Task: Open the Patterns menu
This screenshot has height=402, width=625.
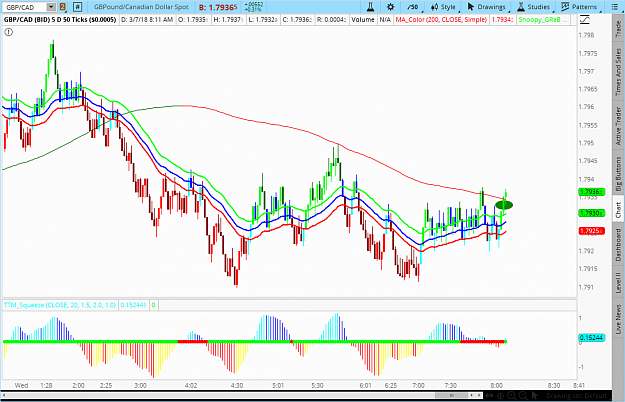Action: coord(579,7)
